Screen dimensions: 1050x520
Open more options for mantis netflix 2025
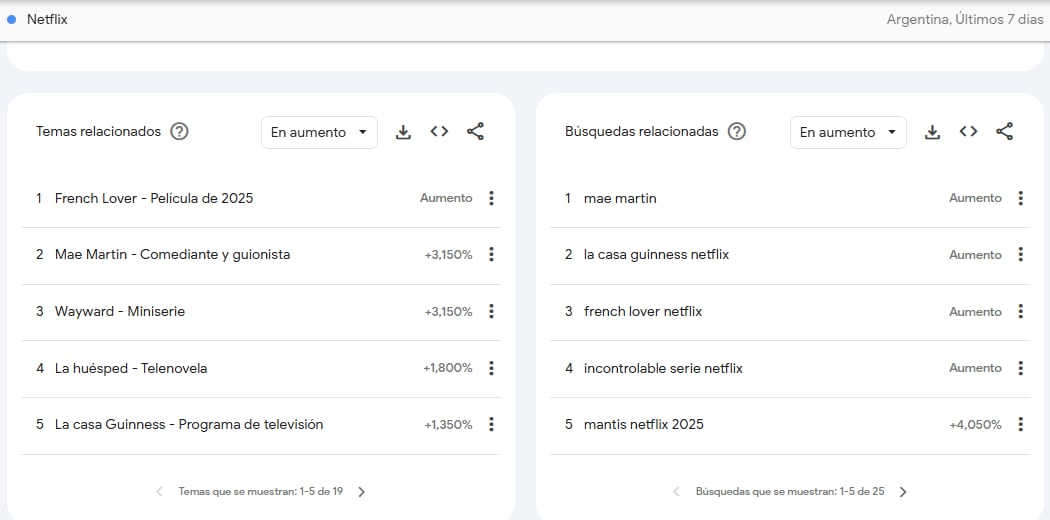click(x=1021, y=424)
